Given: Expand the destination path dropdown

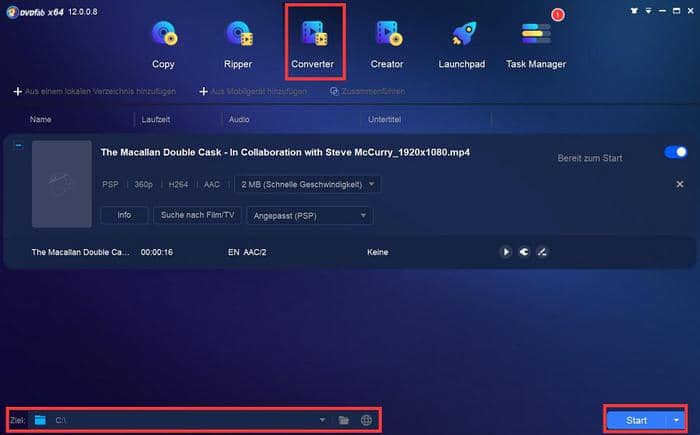Looking at the screenshot, I should (322, 420).
